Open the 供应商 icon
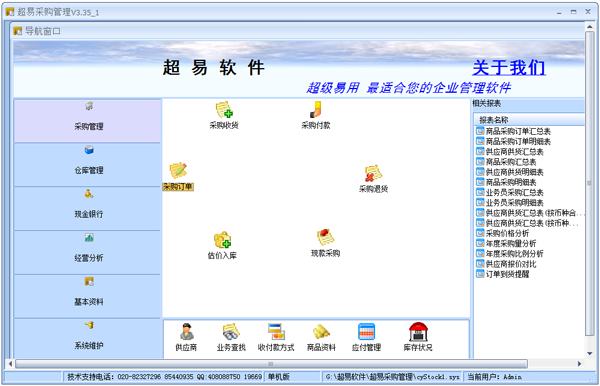 pos(186,337)
